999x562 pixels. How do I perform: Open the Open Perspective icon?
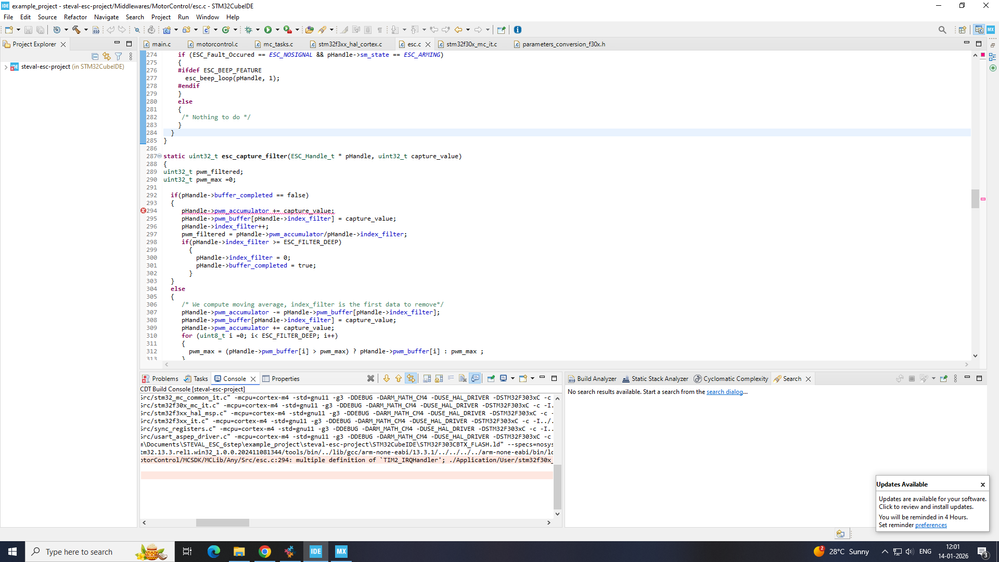962,29
